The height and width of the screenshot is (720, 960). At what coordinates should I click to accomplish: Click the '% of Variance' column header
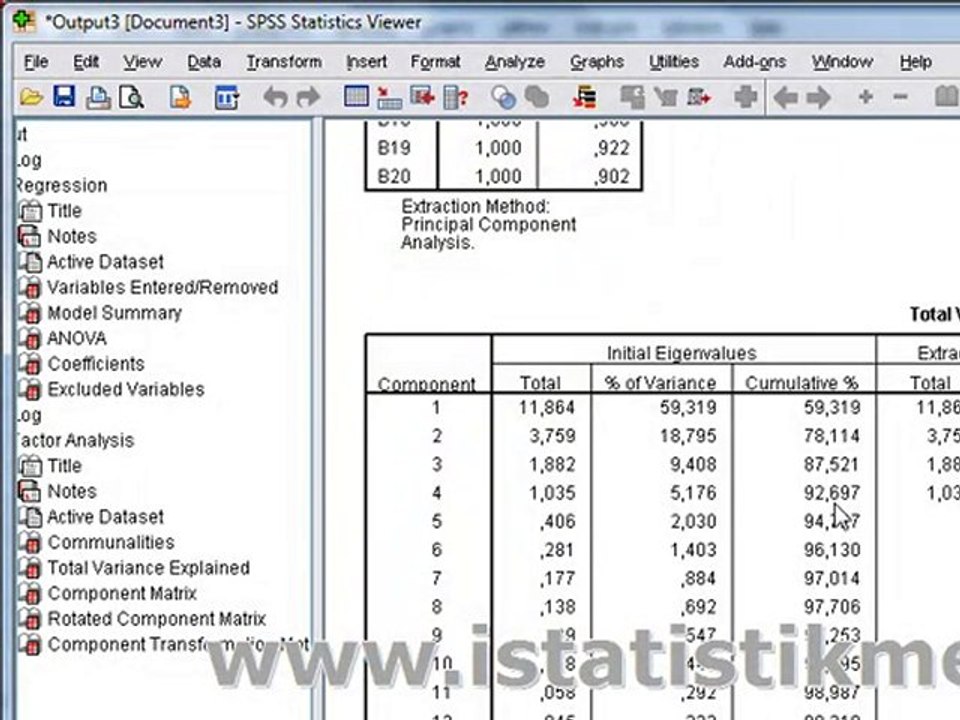tap(661, 383)
